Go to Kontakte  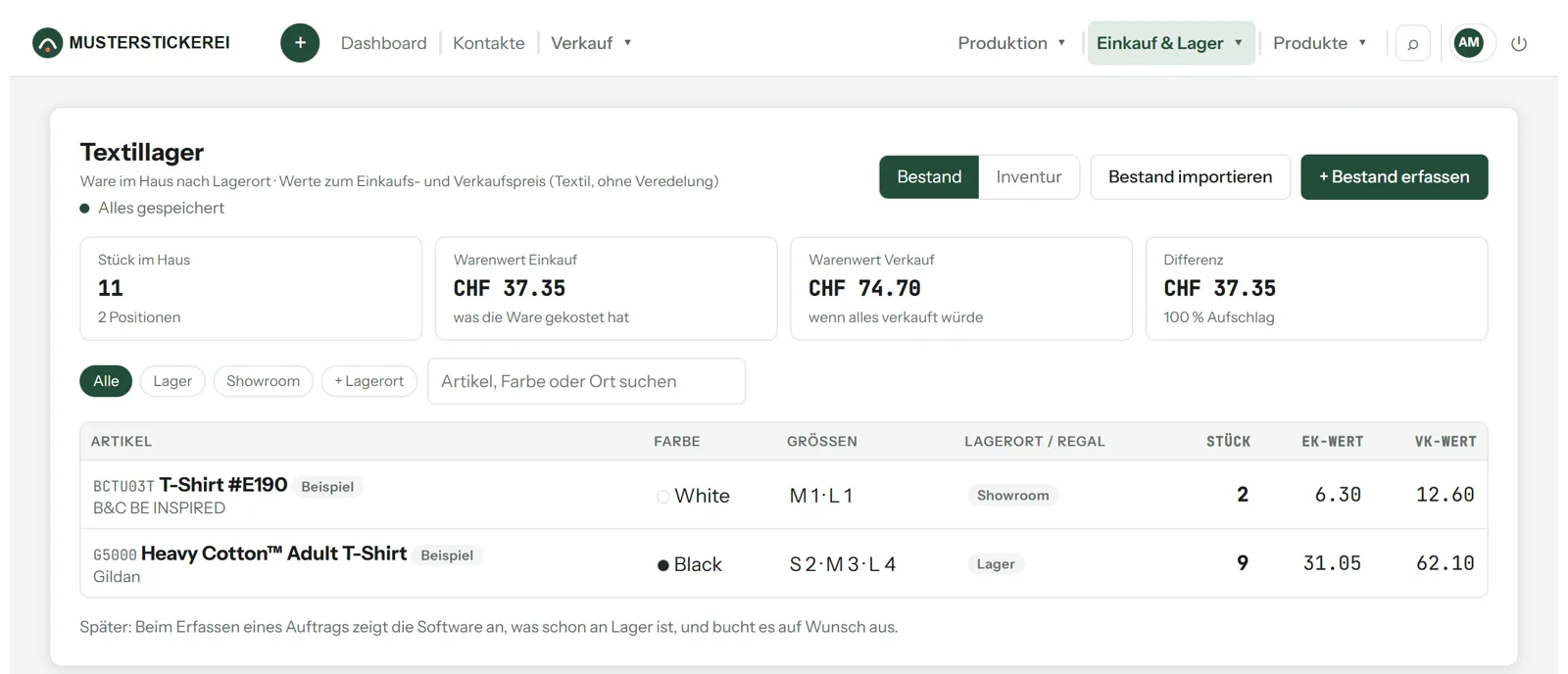point(488,43)
